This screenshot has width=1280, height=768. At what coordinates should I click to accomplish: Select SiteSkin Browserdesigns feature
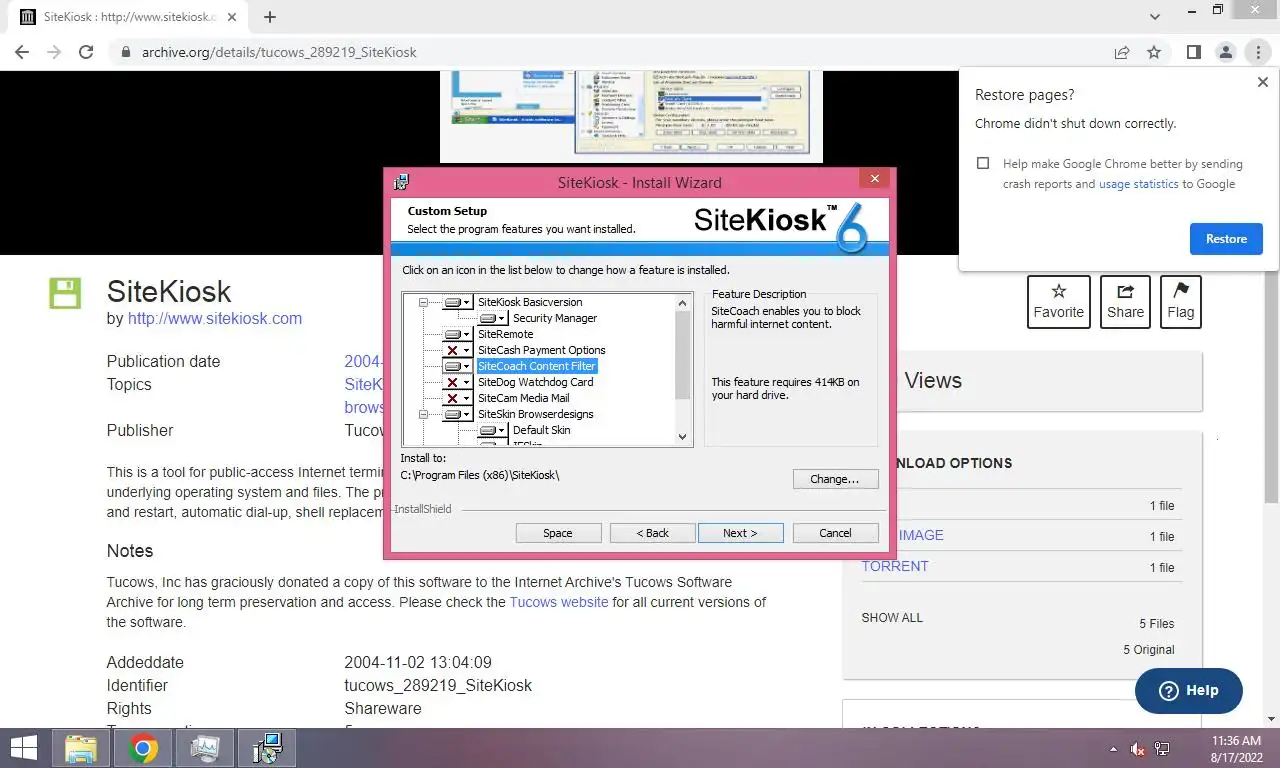click(x=536, y=414)
